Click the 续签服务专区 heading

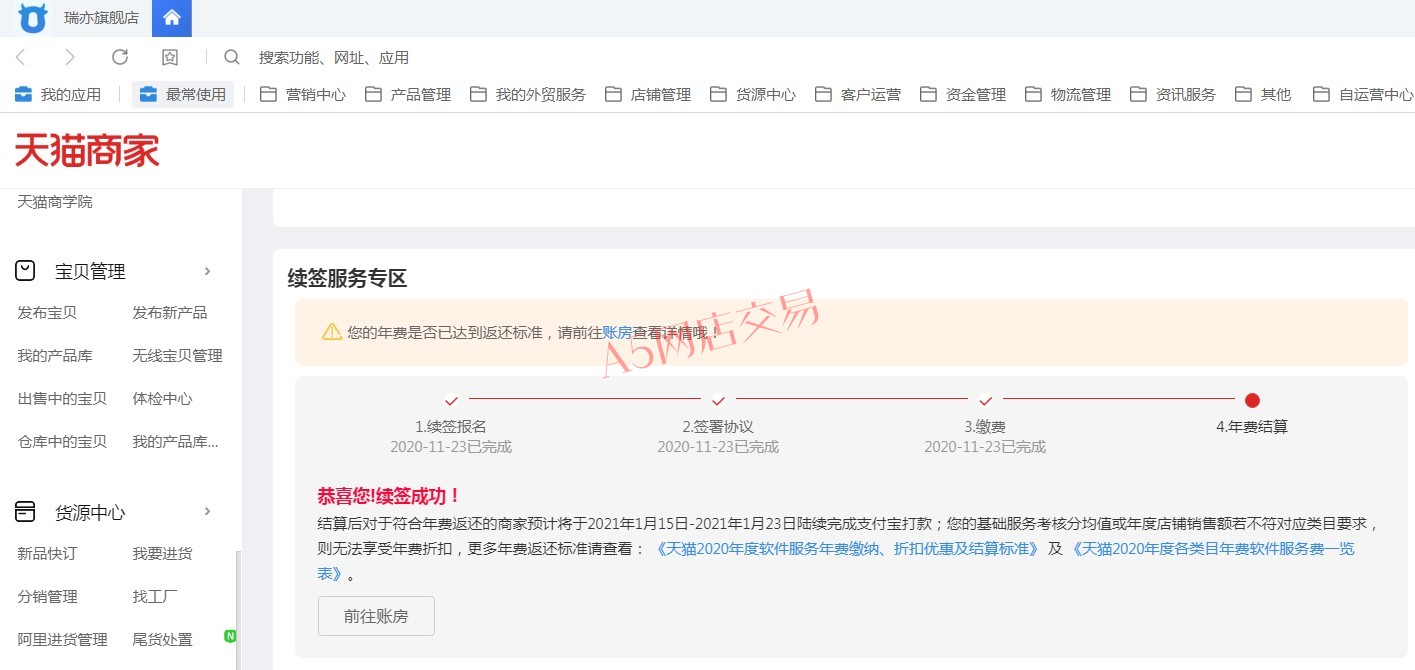[347, 278]
